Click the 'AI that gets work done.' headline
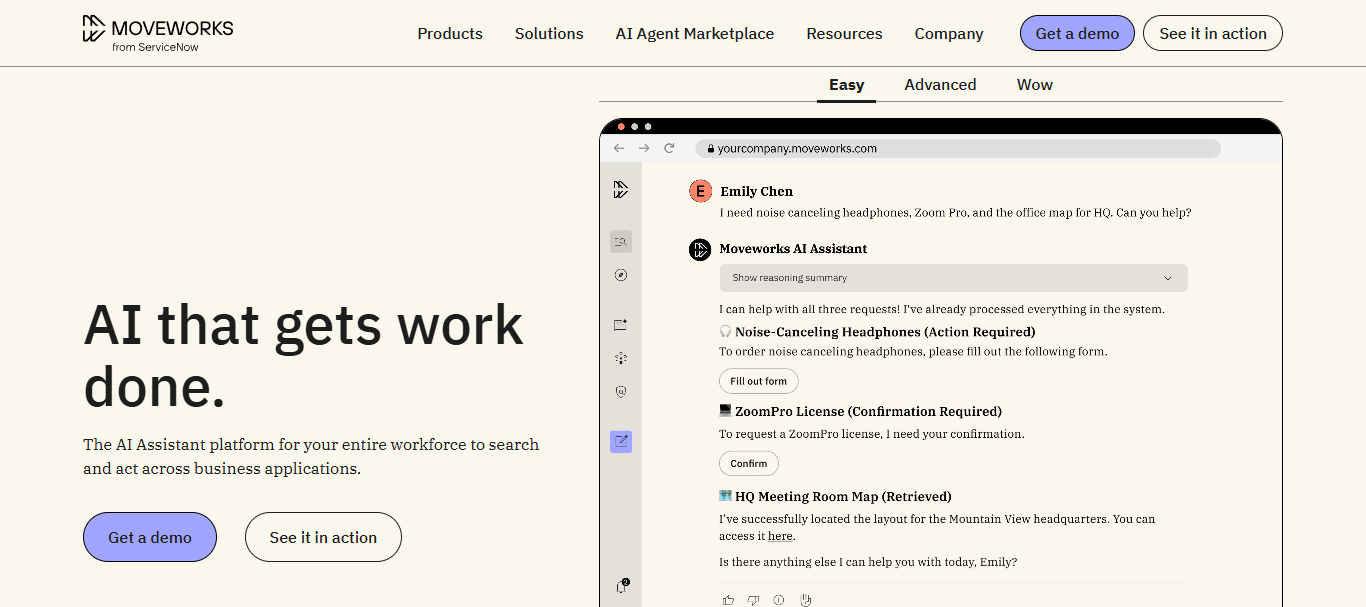This screenshot has height=607, width=1366. (x=303, y=355)
